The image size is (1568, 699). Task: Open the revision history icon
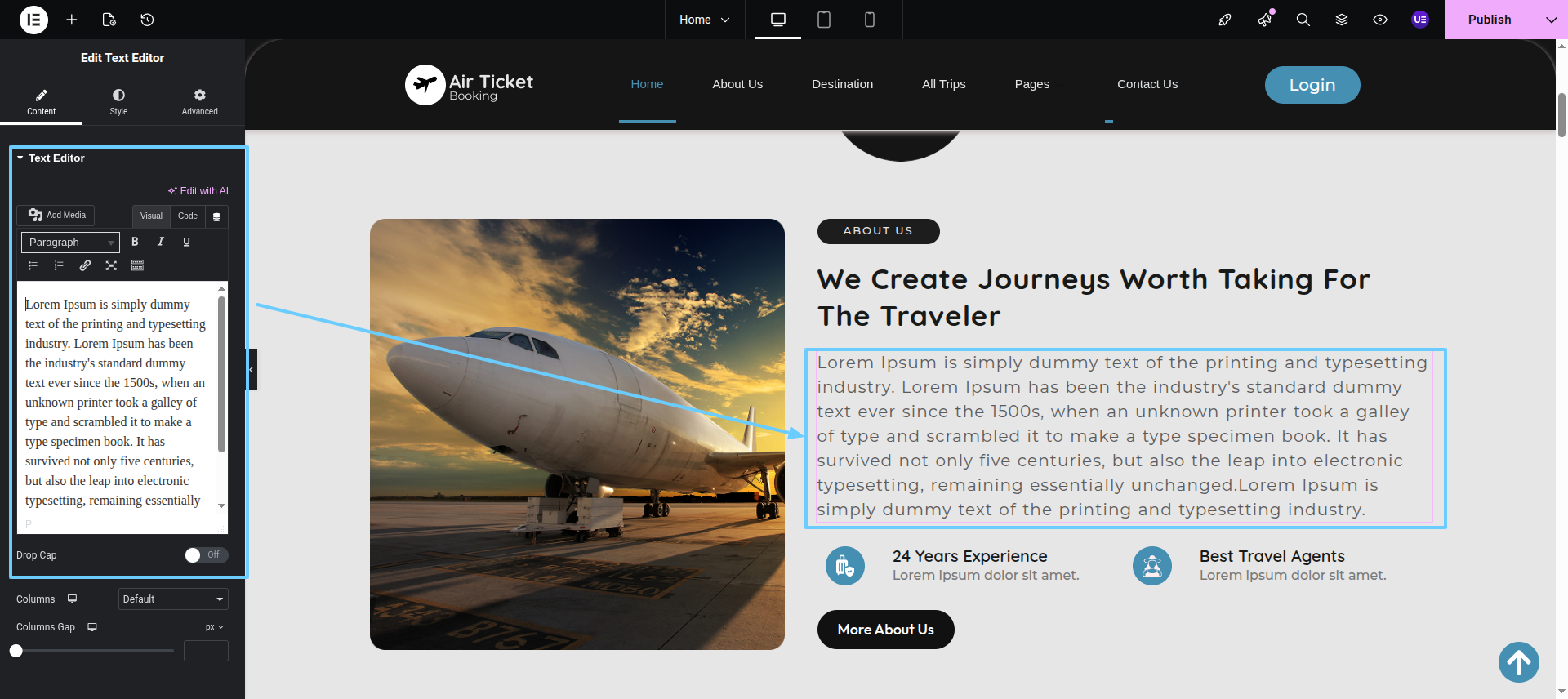tap(147, 20)
